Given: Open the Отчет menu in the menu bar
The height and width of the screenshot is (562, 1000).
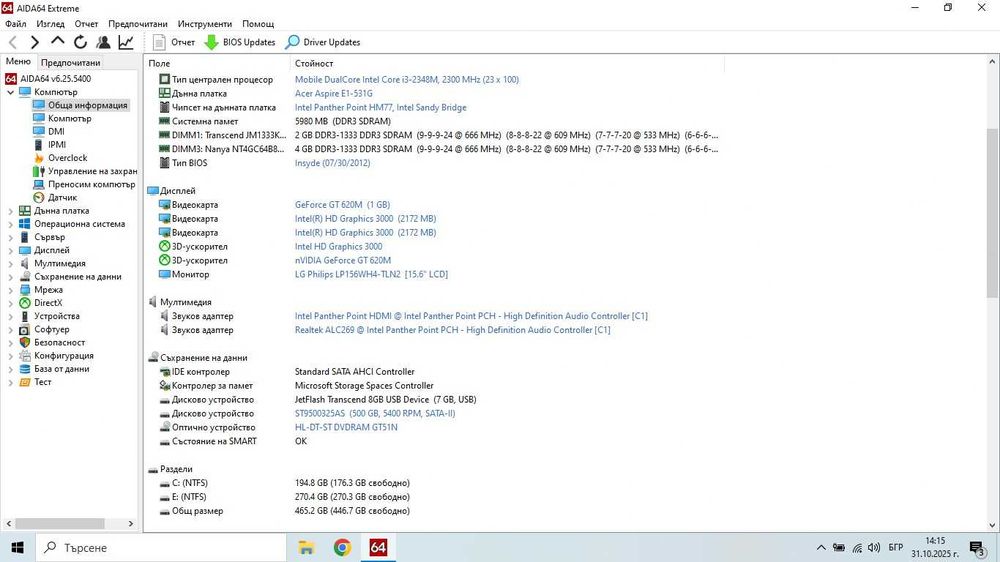Looking at the screenshot, I should coord(86,24).
